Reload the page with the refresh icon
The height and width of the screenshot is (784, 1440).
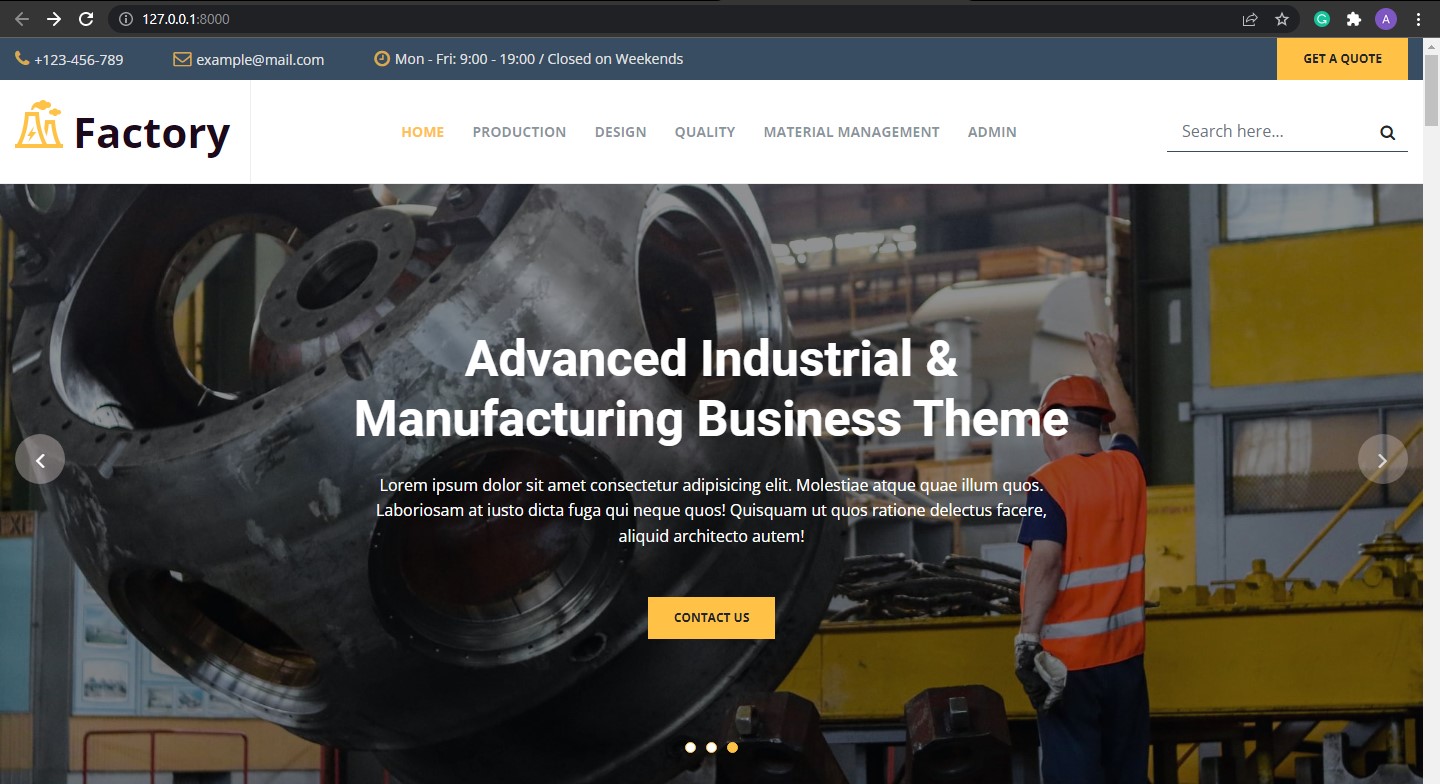tap(86, 19)
